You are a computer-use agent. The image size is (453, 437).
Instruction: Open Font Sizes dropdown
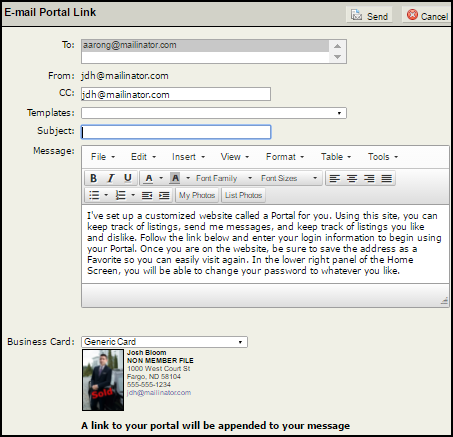click(289, 178)
